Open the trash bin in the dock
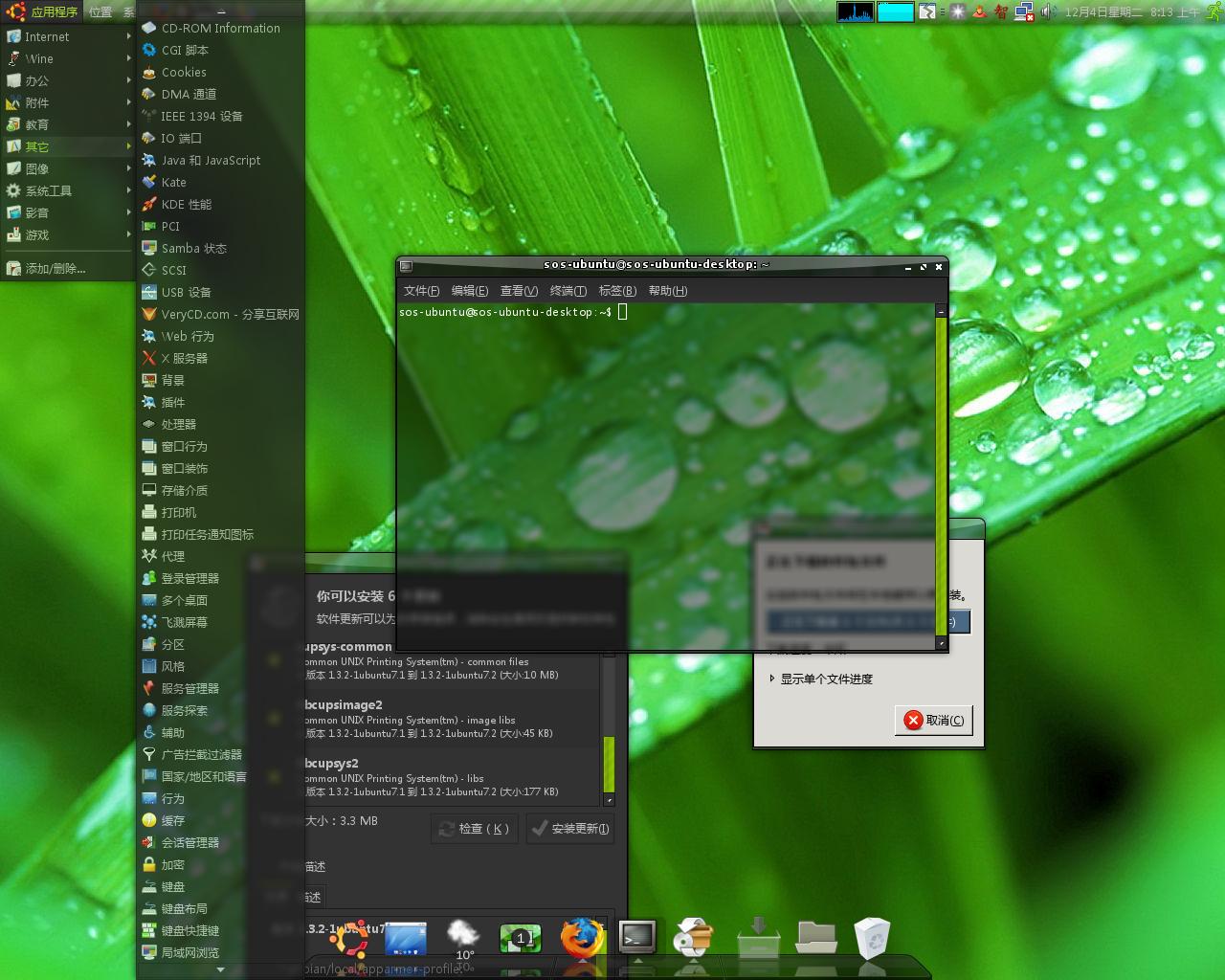1225x980 pixels. click(x=872, y=938)
